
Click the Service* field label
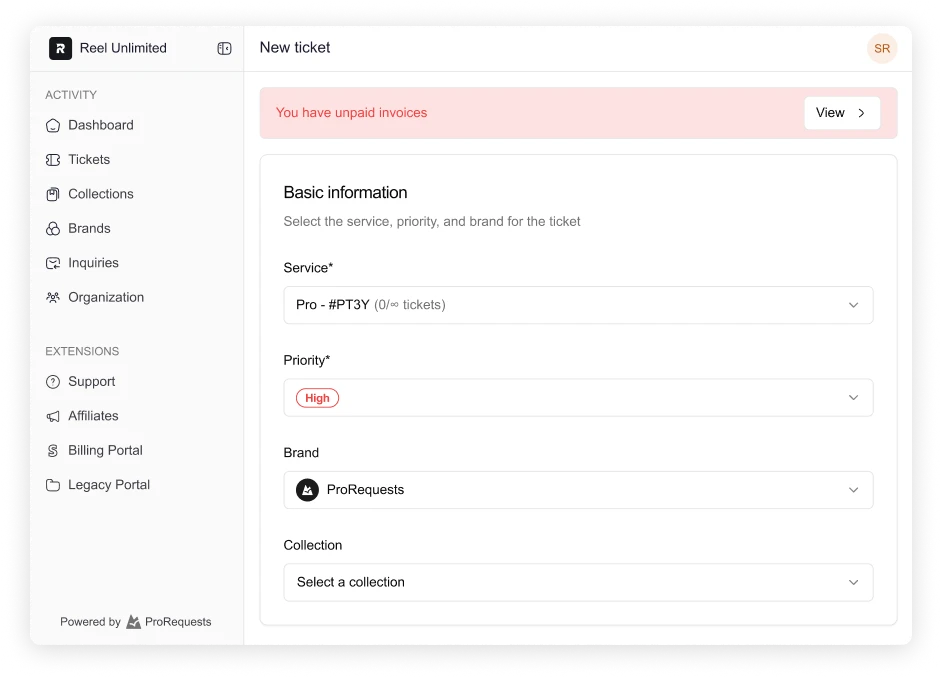coord(308,268)
